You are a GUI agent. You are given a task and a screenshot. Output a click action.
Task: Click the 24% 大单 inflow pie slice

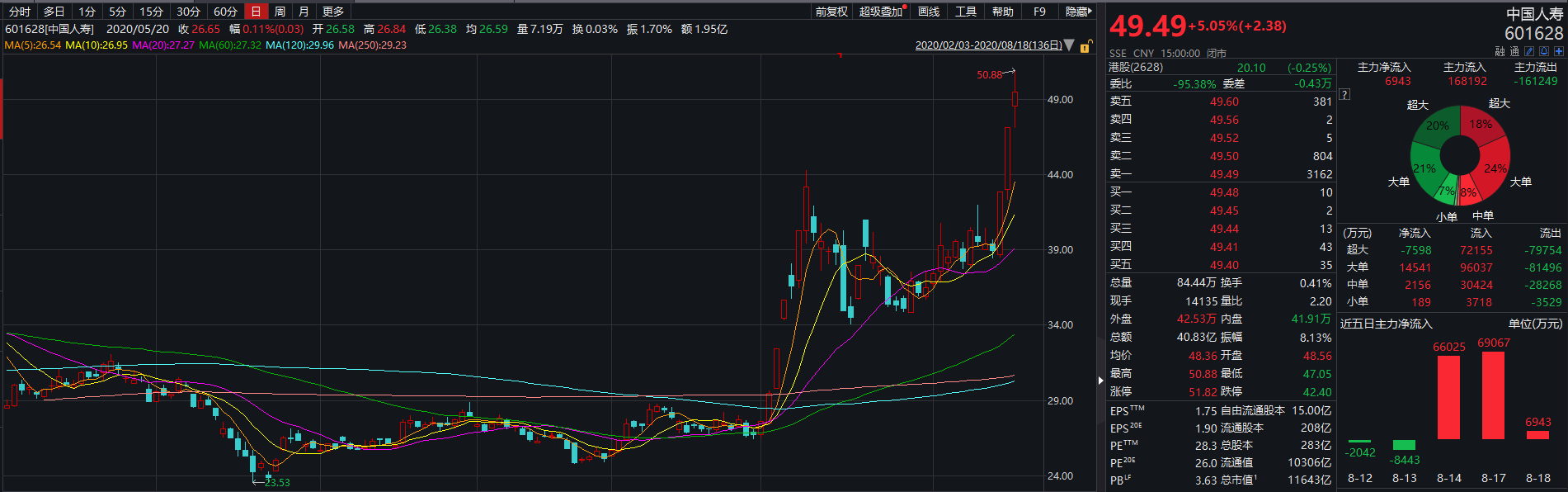pyautogui.click(x=1494, y=168)
